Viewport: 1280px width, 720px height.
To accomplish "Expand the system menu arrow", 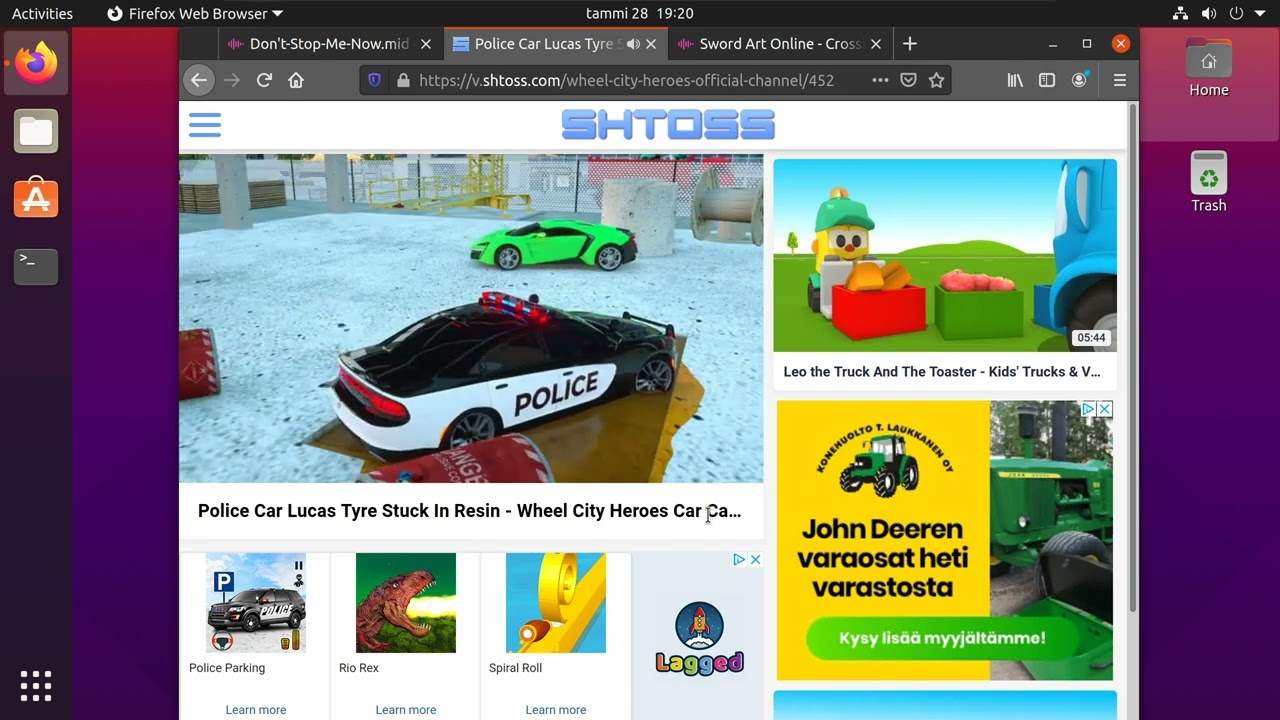I will click(1259, 14).
